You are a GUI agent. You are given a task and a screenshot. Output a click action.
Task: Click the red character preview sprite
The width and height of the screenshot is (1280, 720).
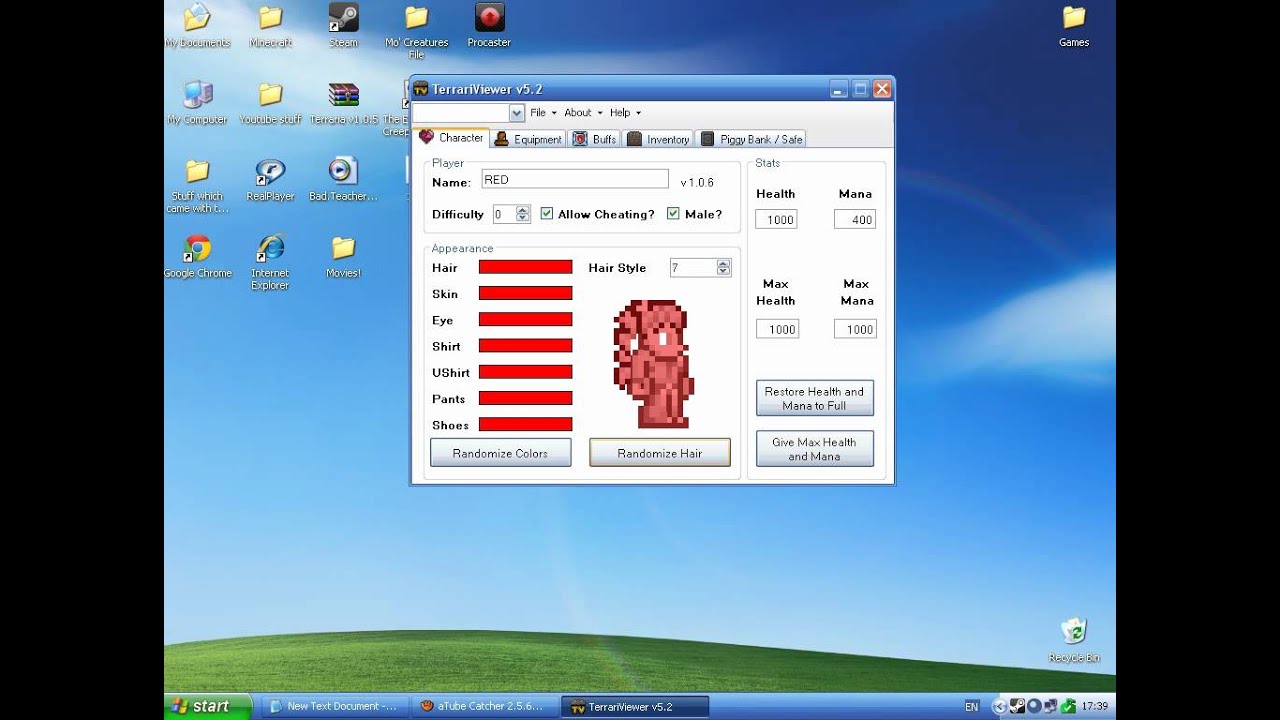[653, 363]
